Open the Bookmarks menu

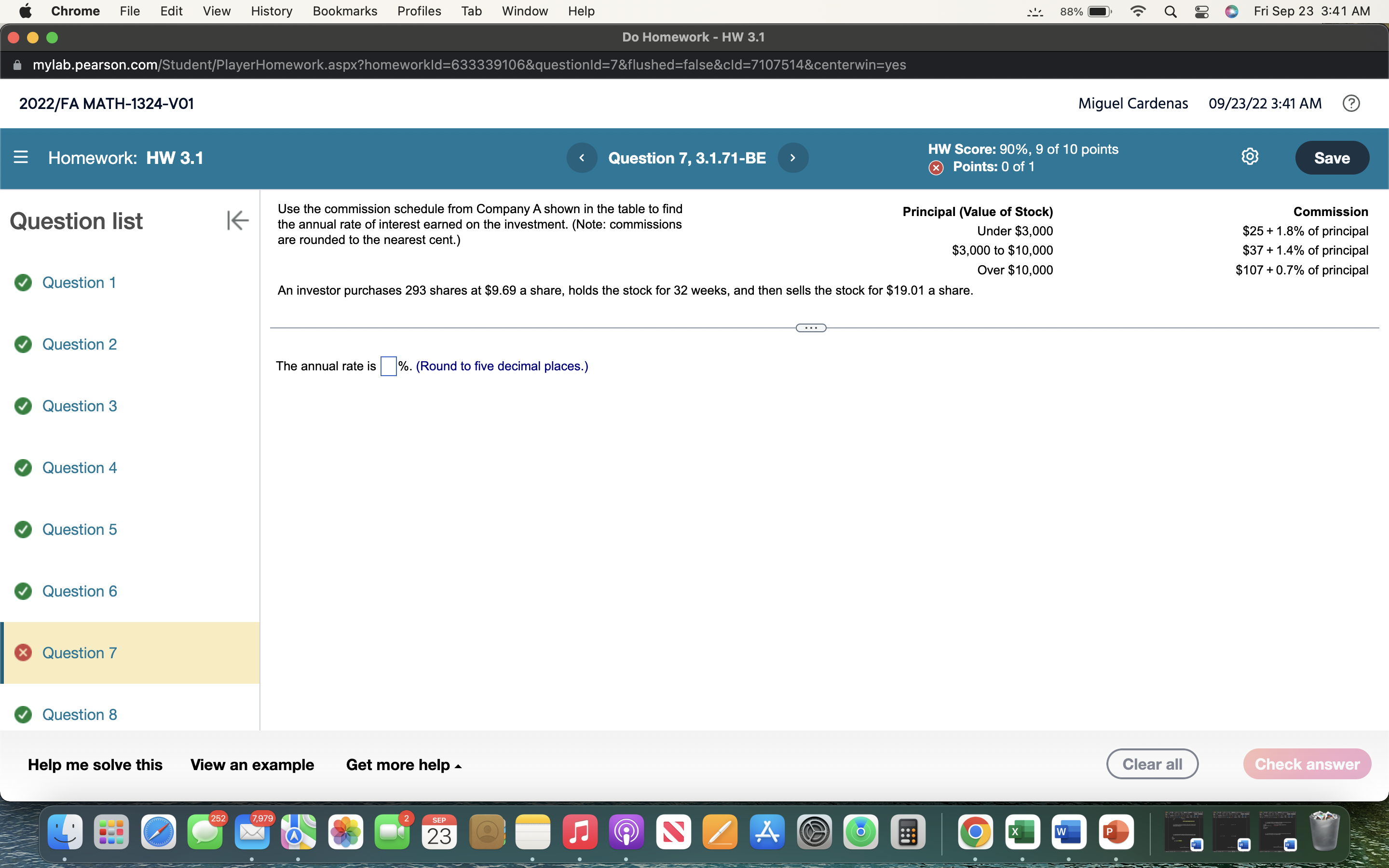click(345, 11)
